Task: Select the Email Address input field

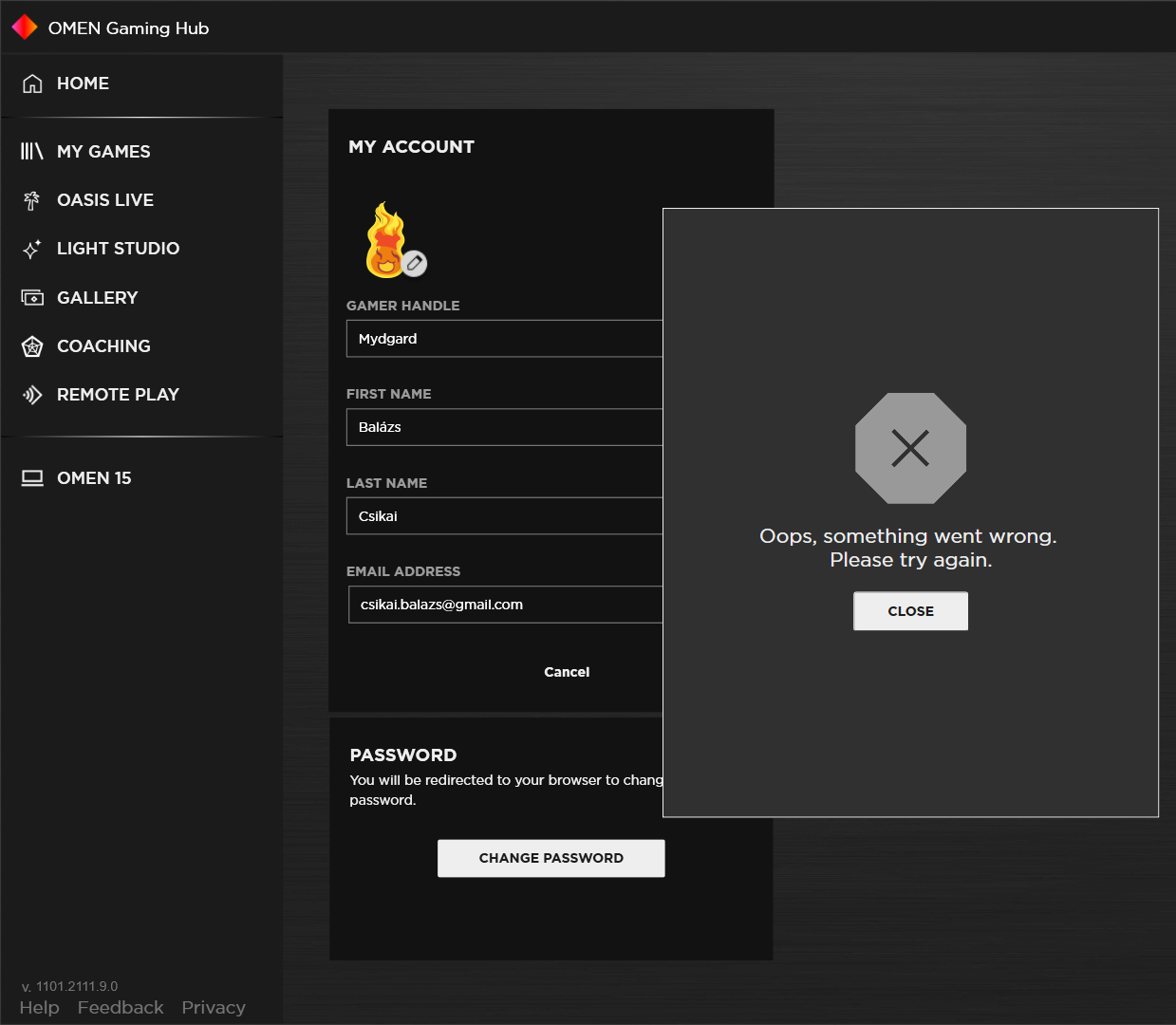Action: [x=504, y=605]
